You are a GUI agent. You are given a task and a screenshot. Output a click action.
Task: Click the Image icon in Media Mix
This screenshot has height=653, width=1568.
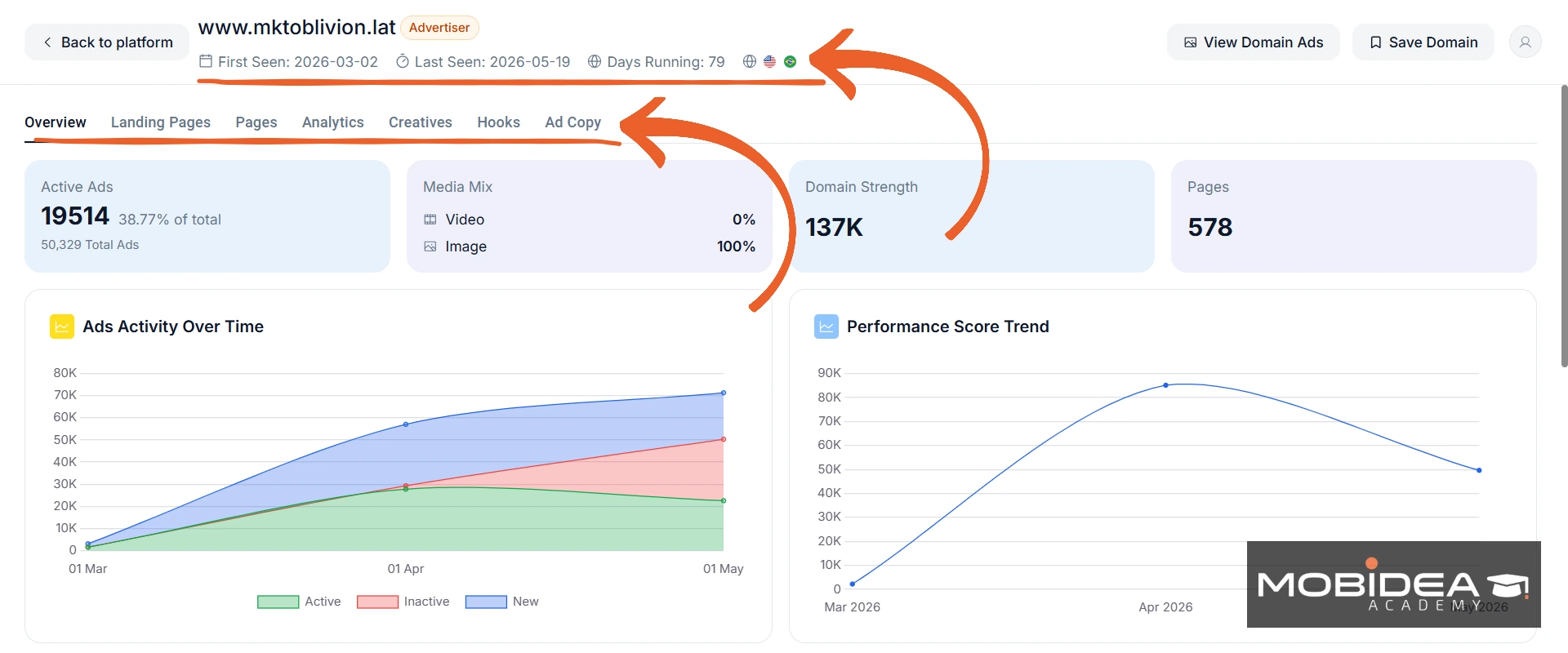[430, 247]
